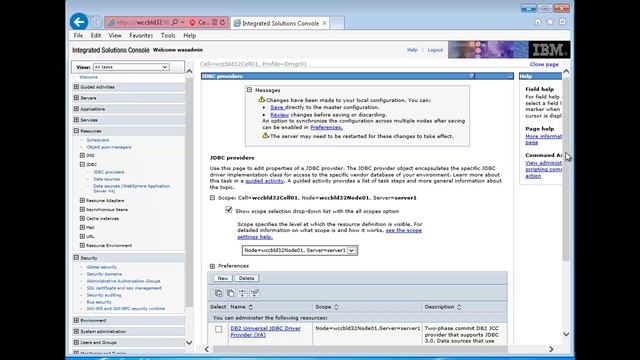
Task: Toggle show scope selection drop-down checkbox
Action: [229, 210]
